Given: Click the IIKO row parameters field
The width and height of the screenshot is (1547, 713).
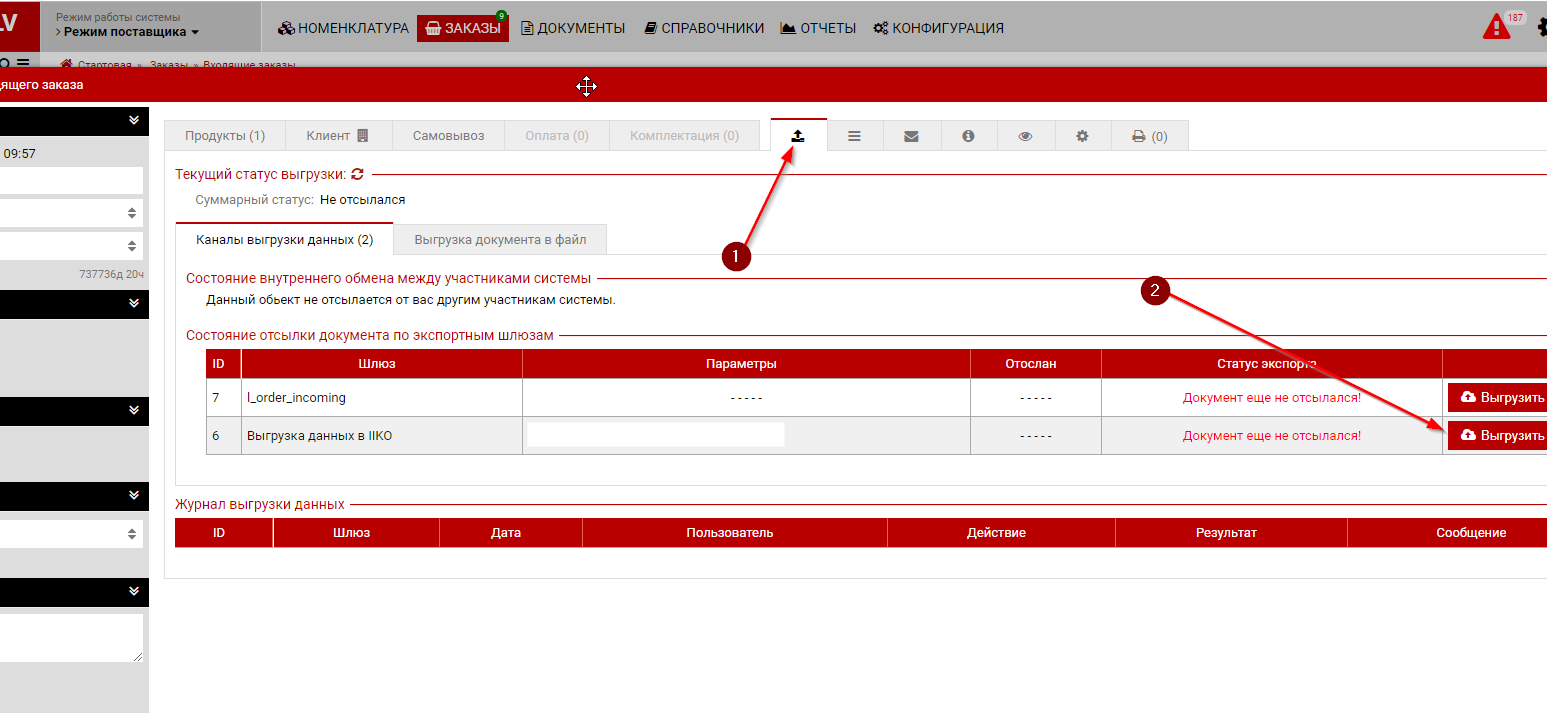Looking at the screenshot, I should pos(656,435).
